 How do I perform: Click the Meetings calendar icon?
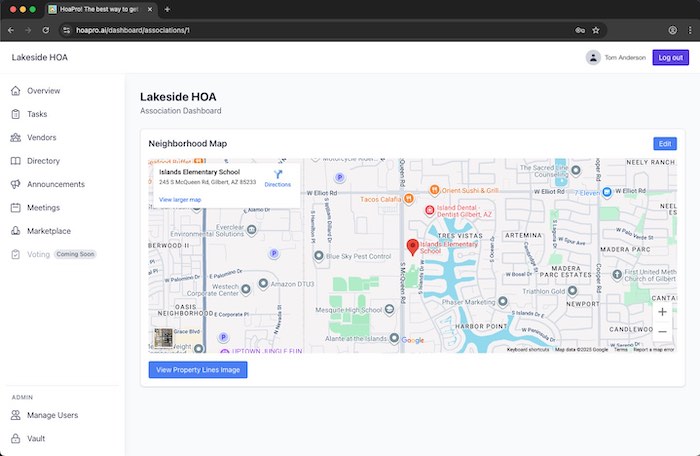click(16, 208)
